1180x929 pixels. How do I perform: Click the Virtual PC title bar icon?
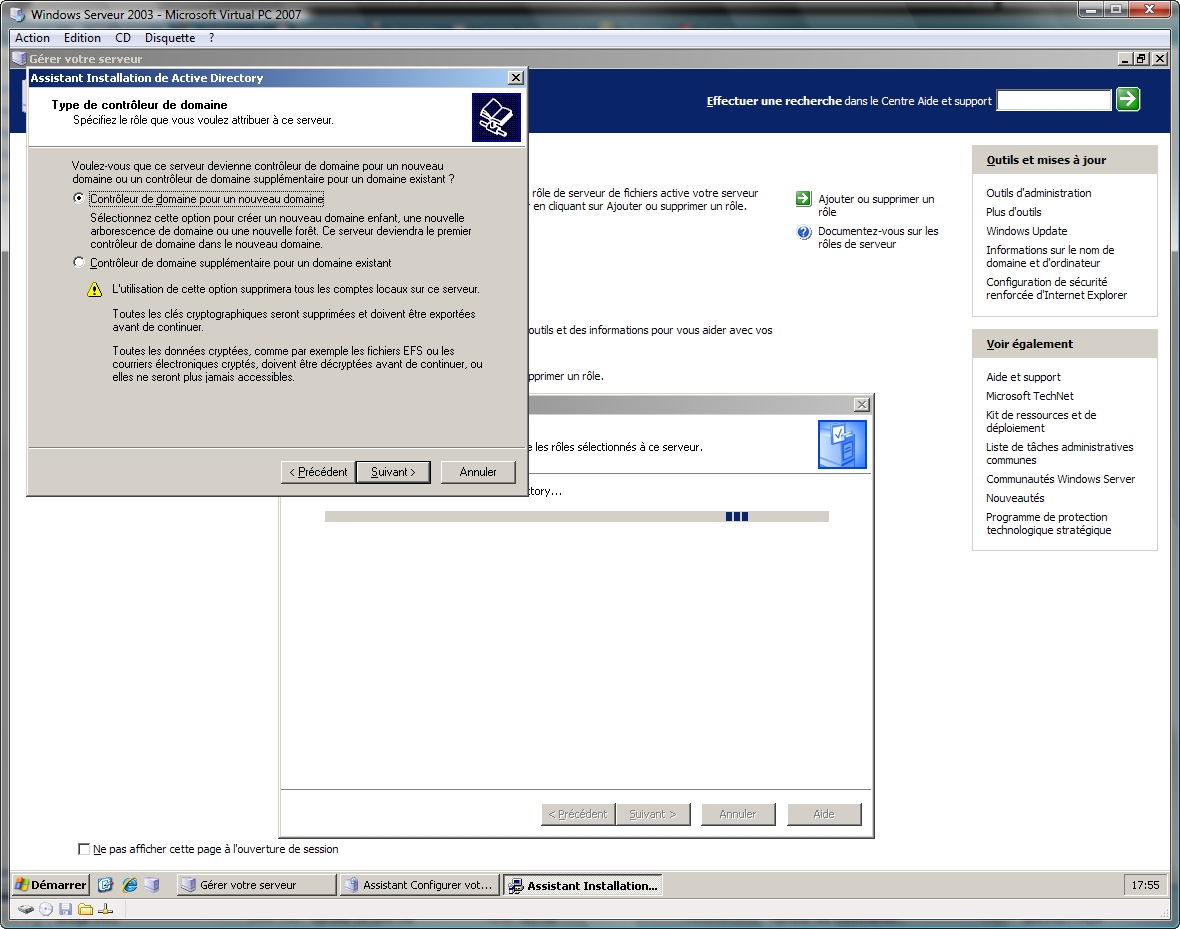(x=17, y=14)
